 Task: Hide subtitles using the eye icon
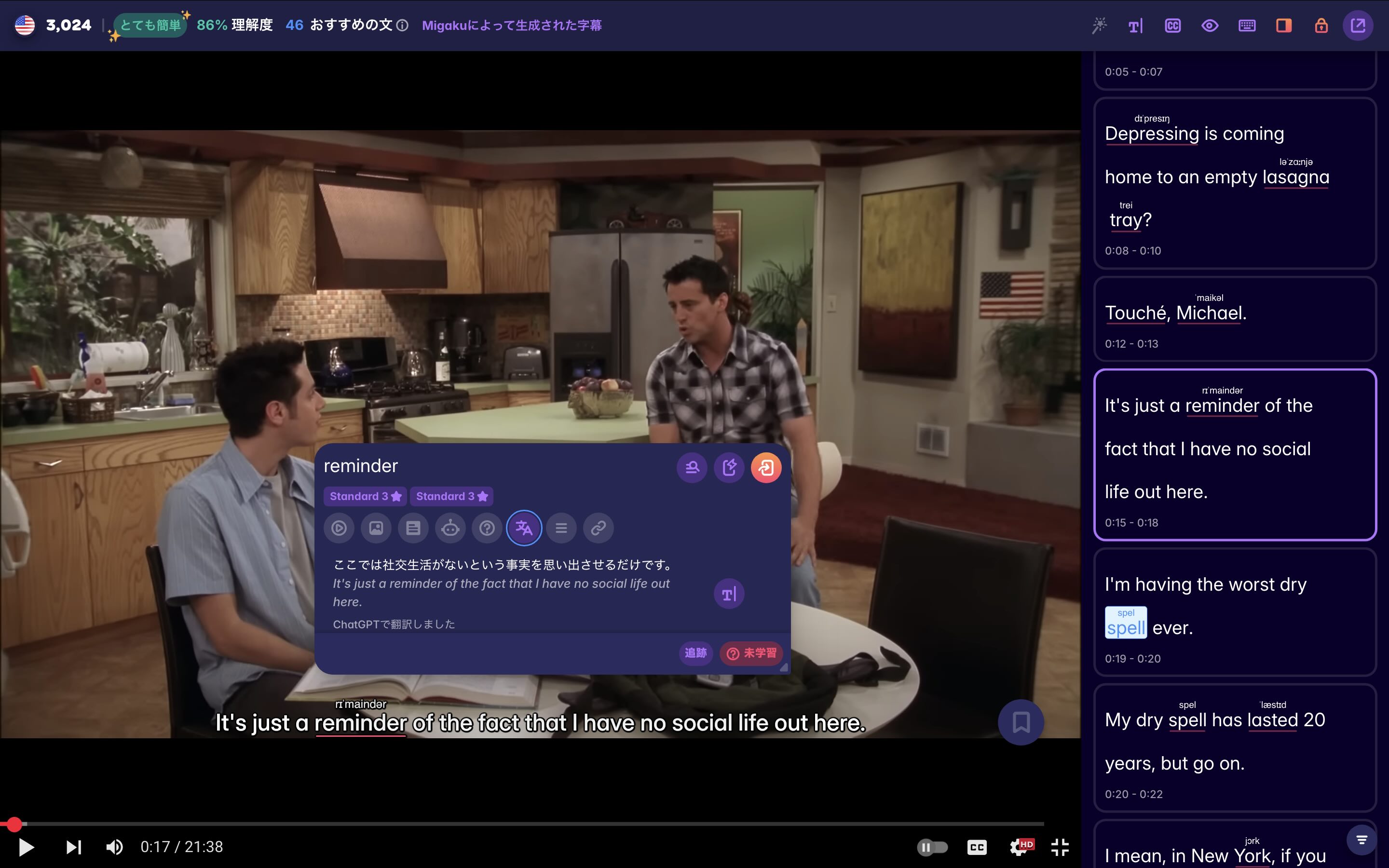[x=1210, y=25]
